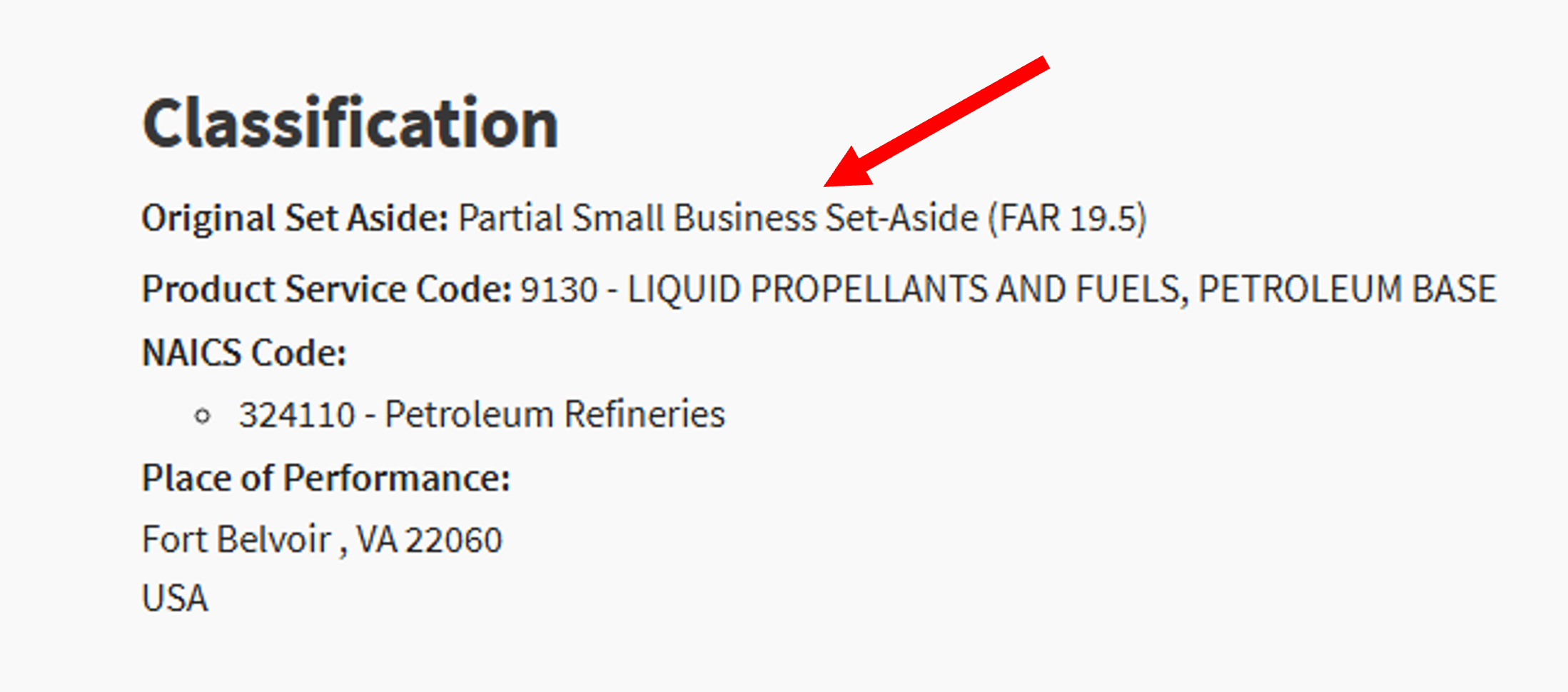The image size is (1568, 692).
Task: Click the 324110 NAICS code number
Action: click(297, 415)
